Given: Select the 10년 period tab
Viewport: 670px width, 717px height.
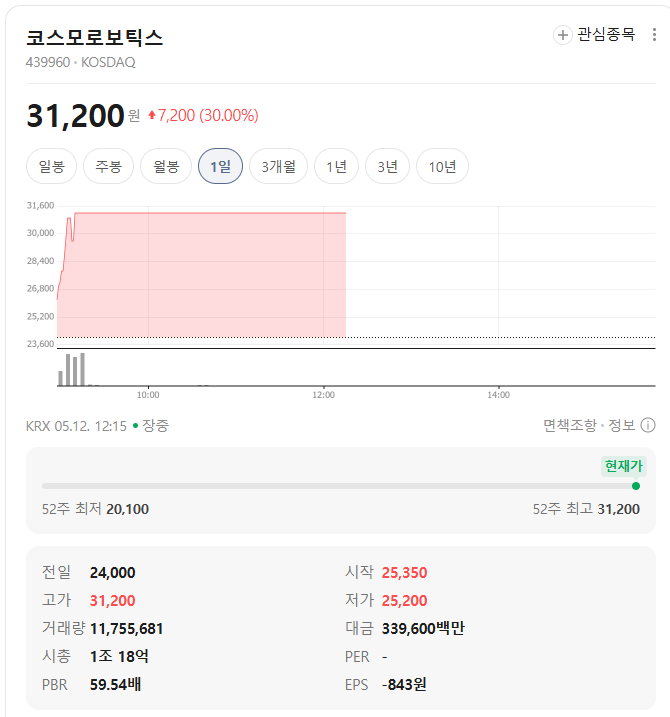Looking at the screenshot, I should point(442,166).
